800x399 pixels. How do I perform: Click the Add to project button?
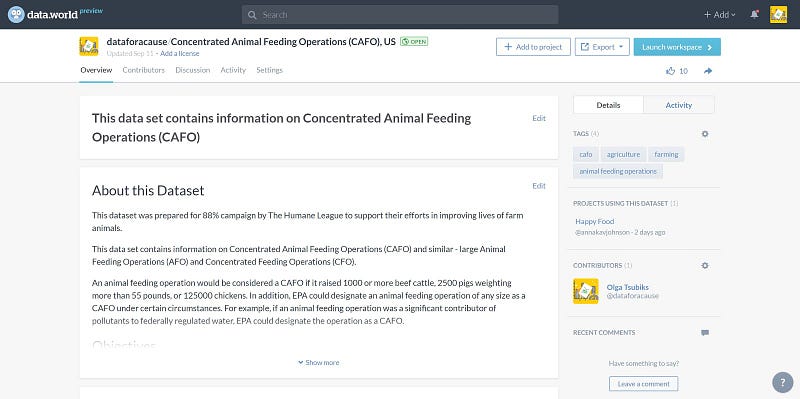[533, 47]
